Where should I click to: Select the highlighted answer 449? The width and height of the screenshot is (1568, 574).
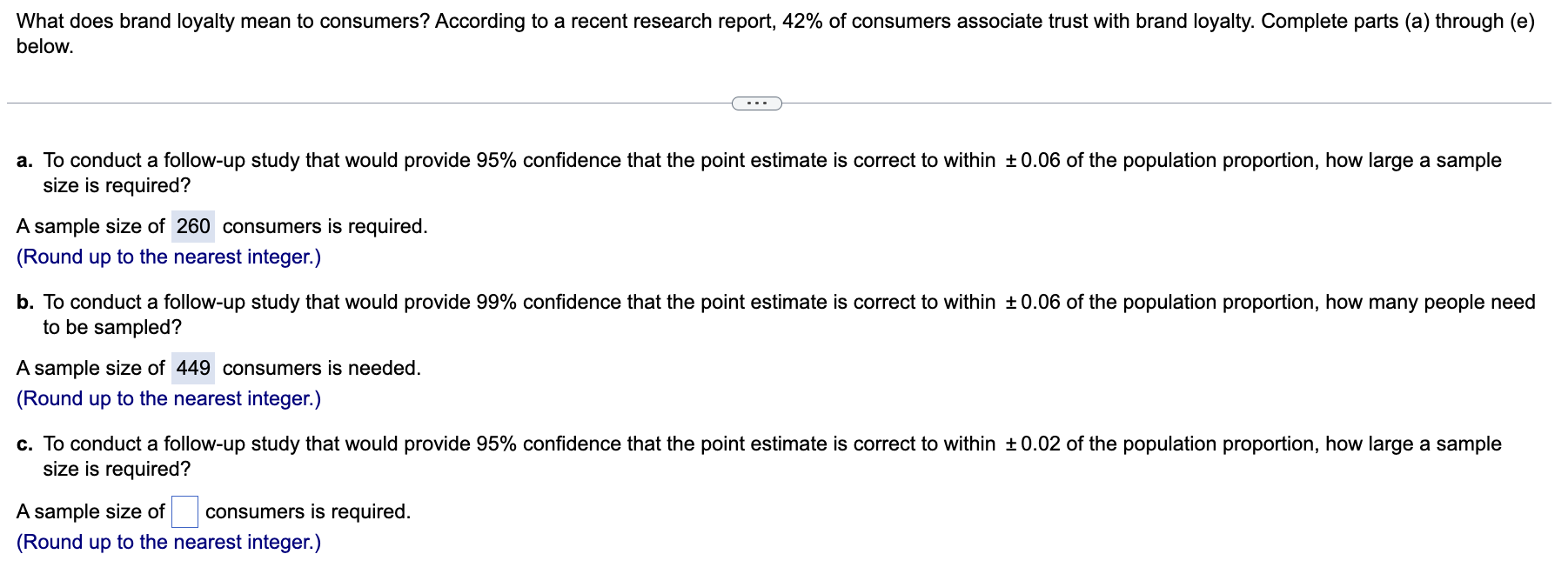193,368
